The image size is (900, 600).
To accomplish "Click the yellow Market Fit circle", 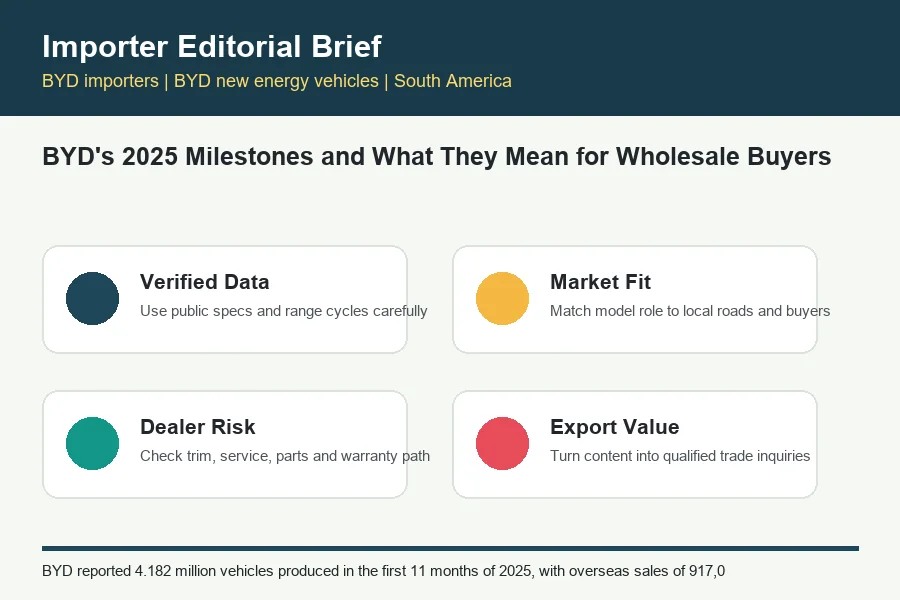I will click(x=502, y=299).
